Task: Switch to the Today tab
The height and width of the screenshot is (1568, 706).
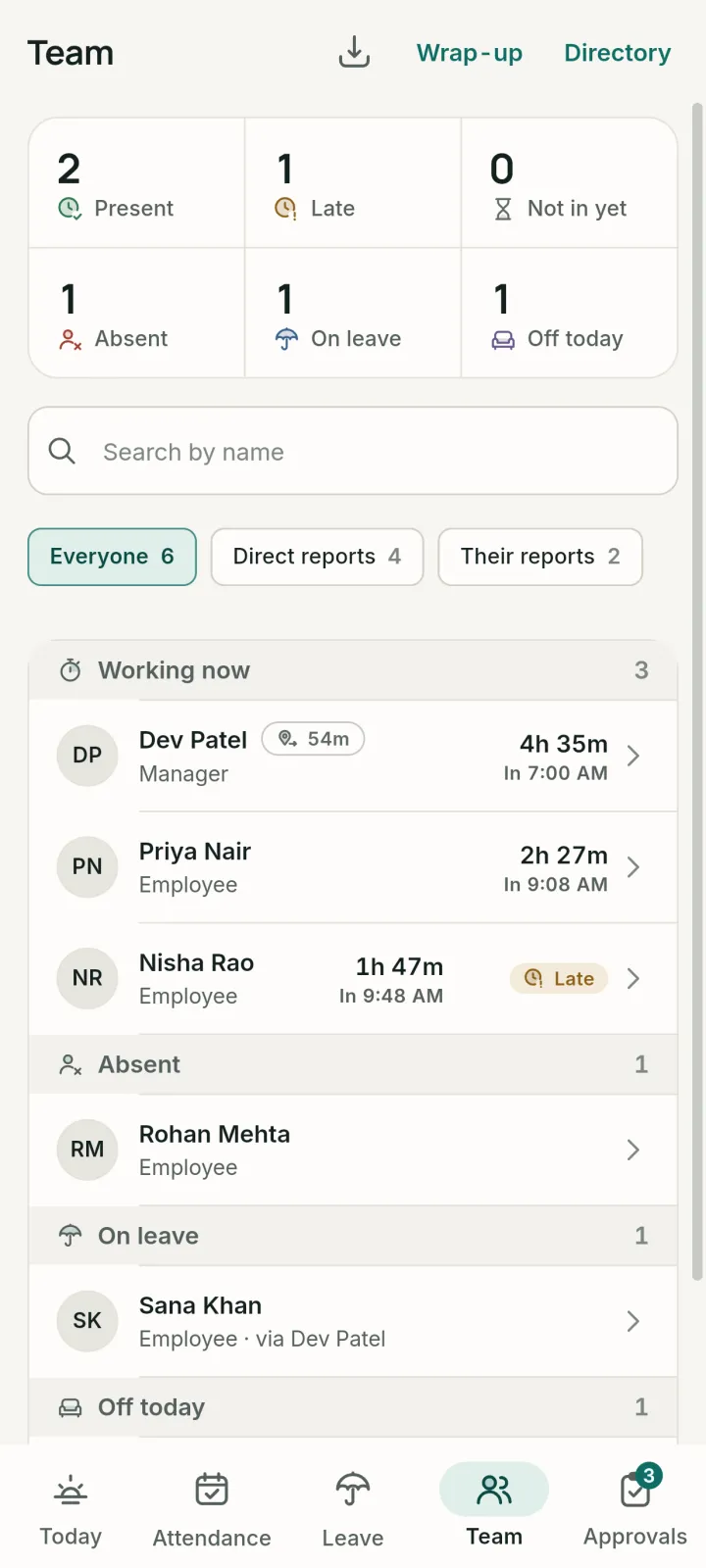Action: [x=71, y=1509]
